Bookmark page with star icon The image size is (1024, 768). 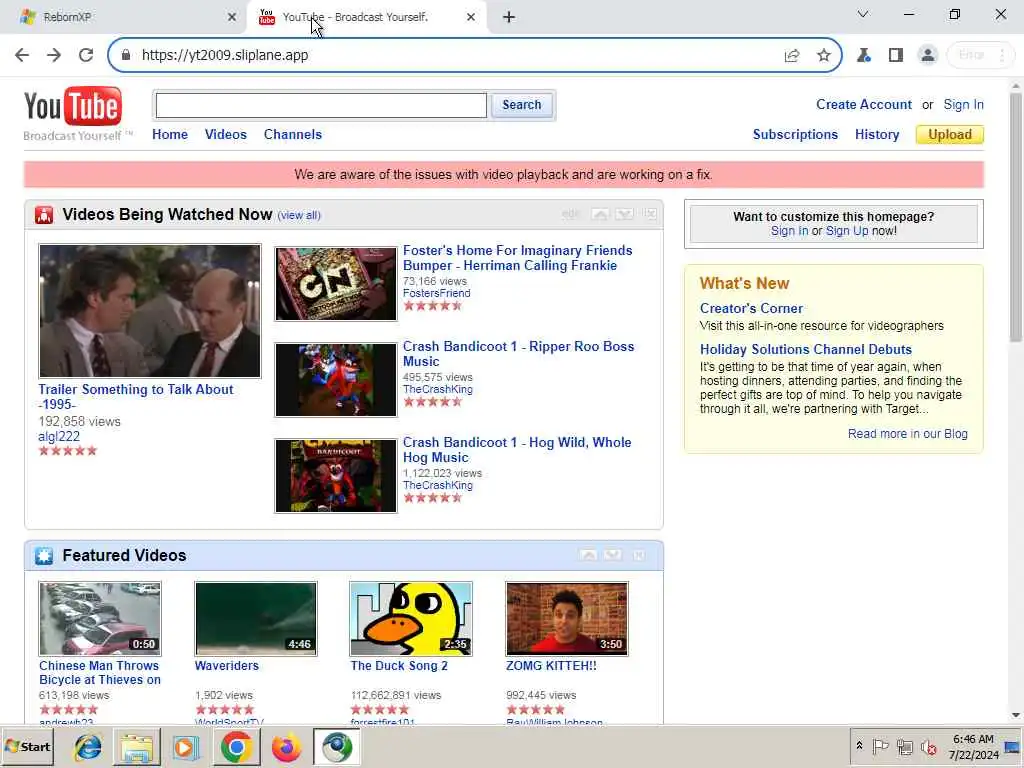click(824, 56)
